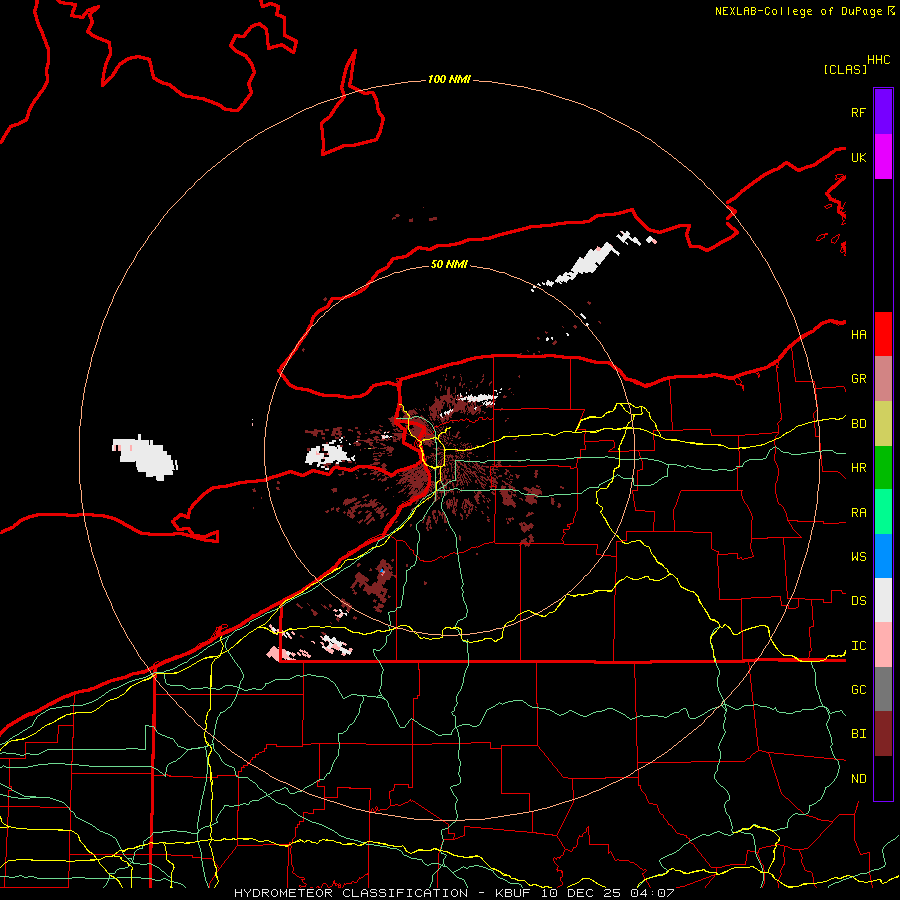Click the HYDROMETEOR CLASSIFICATION KBUF timestamp caption
The image size is (900, 900).
click(x=454, y=893)
